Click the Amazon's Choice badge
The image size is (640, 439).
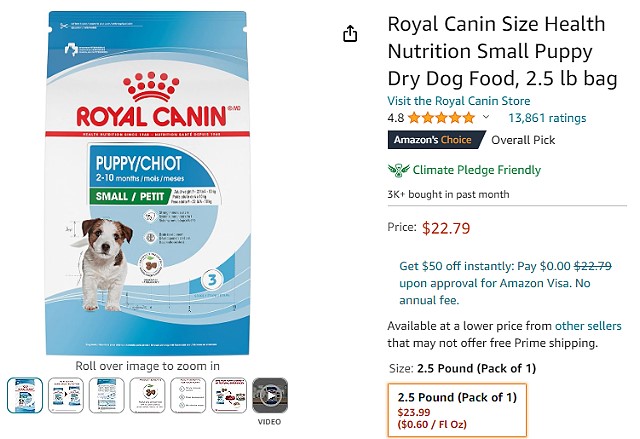436,140
